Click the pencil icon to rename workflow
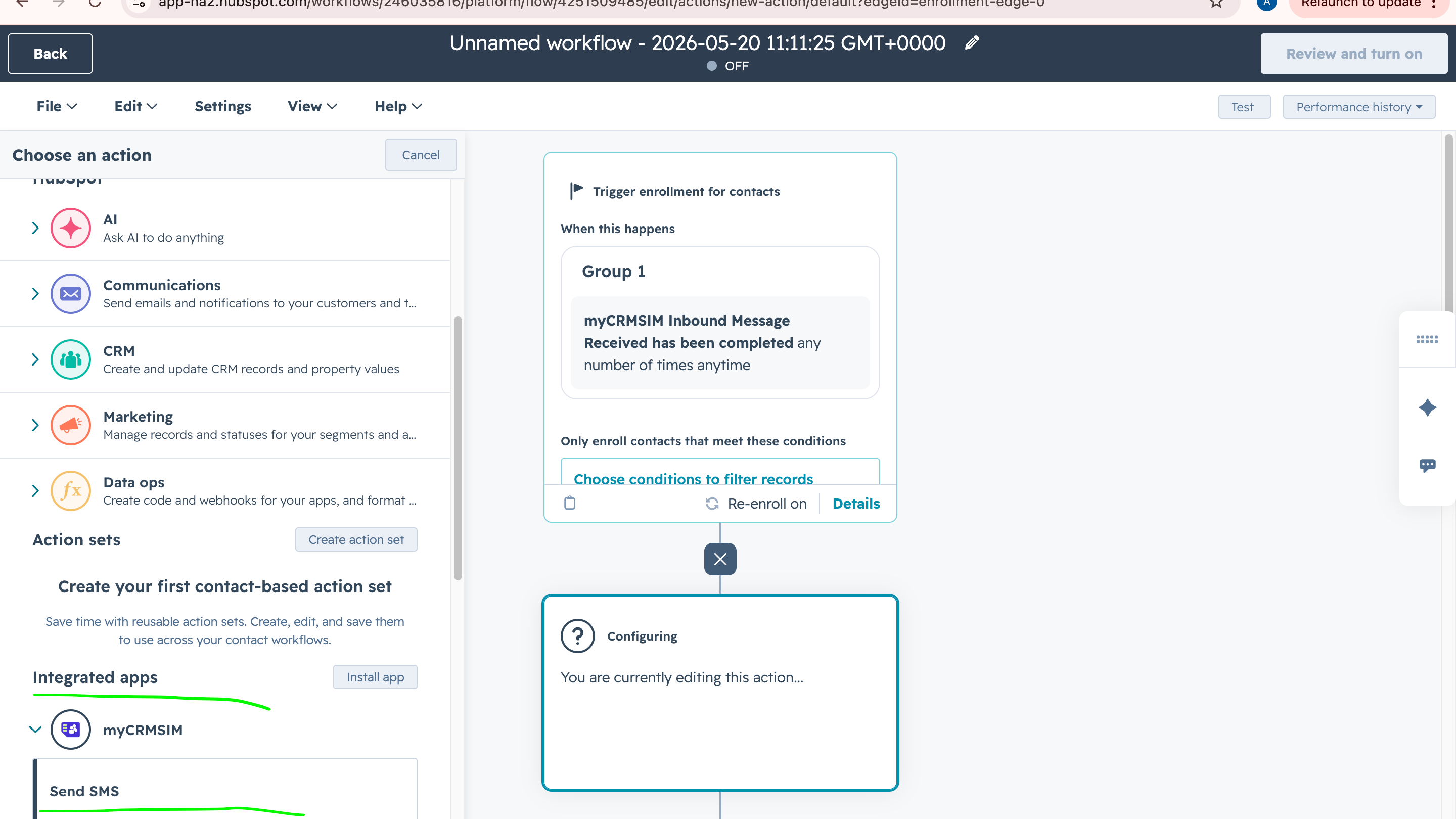1456x819 pixels. (972, 43)
